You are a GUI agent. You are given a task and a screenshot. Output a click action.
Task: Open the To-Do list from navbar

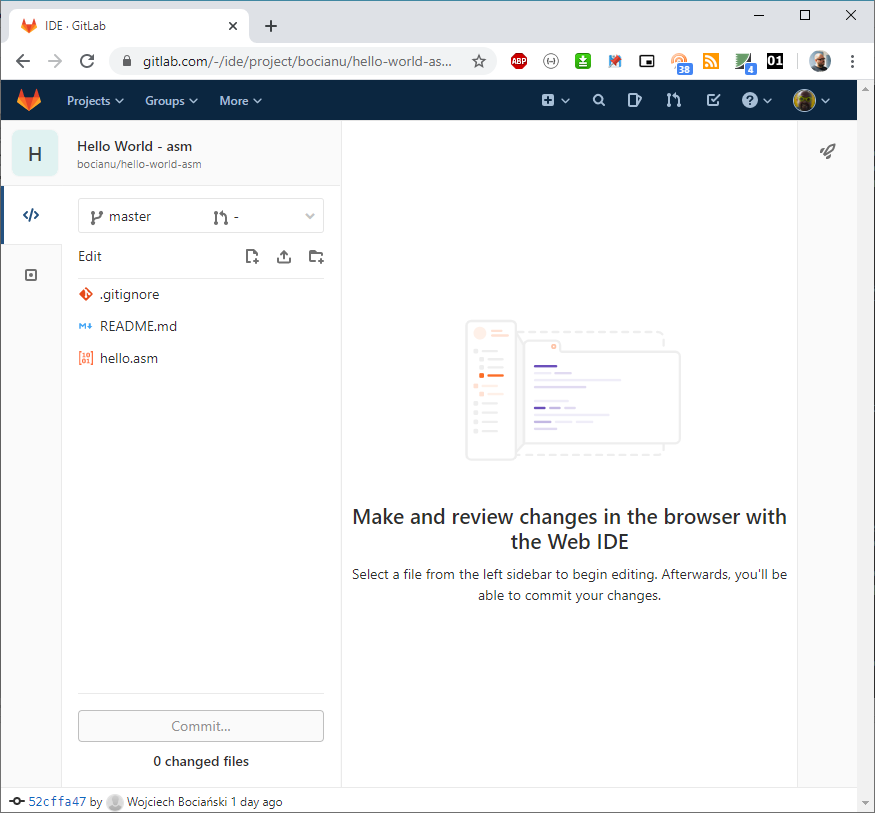pyautogui.click(x=713, y=100)
